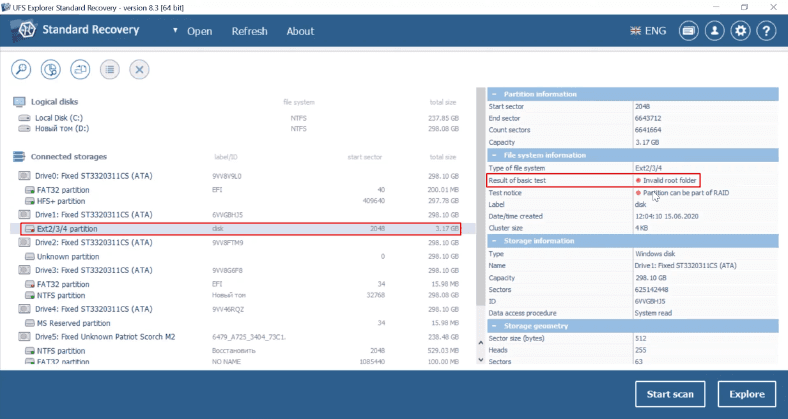Image resolution: width=788 pixels, height=419 pixels.
Task: Click the Logical disks section icon
Action: tap(19, 102)
